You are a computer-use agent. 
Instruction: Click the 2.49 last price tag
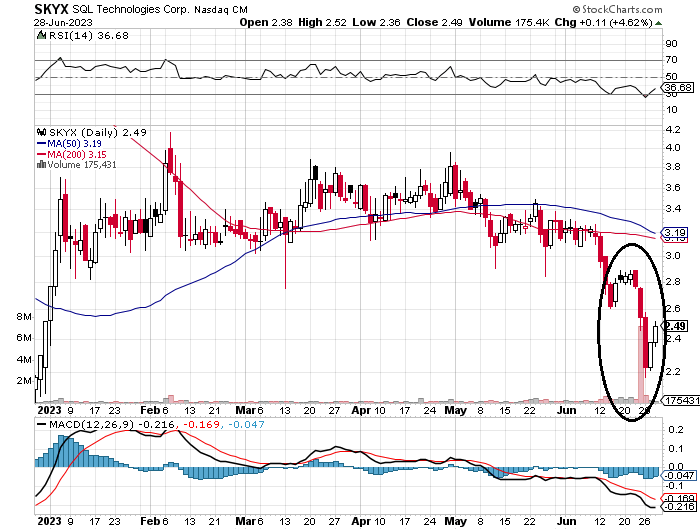click(675, 326)
